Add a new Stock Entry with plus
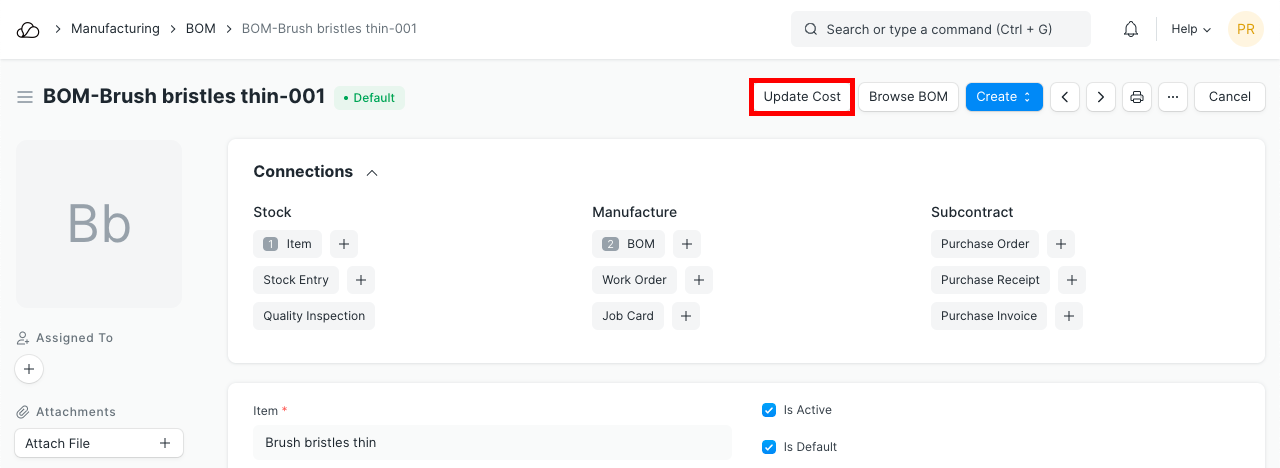 (361, 280)
